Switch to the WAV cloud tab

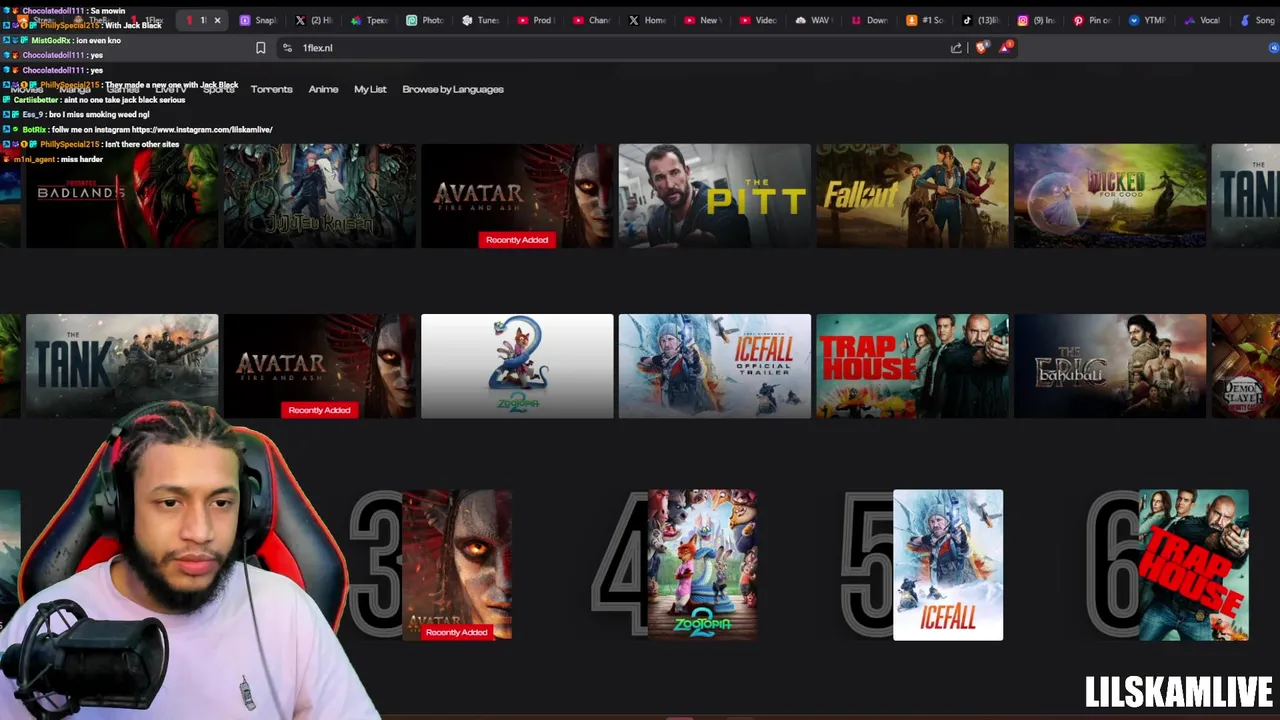click(814, 20)
